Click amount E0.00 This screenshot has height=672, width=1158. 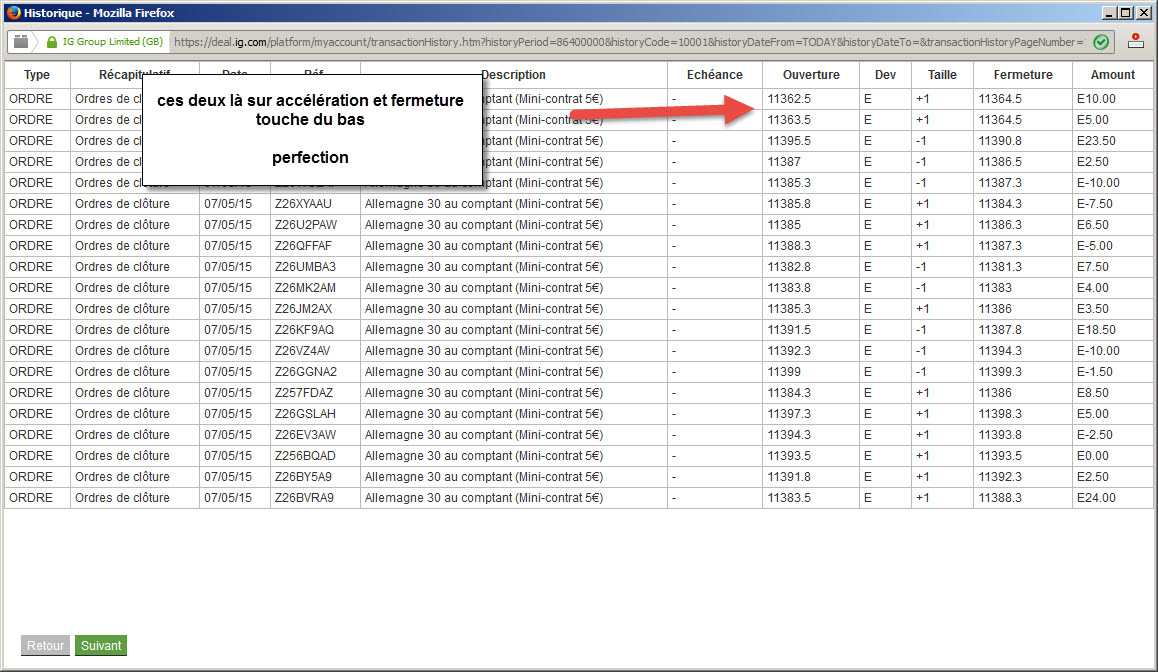coord(1093,456)
